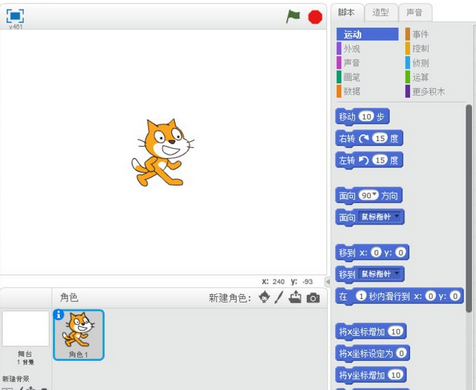Viewport: 476px width, 390px height.
Task: Edit x value in 移到 x: y: block
Action: click(376, 252)
